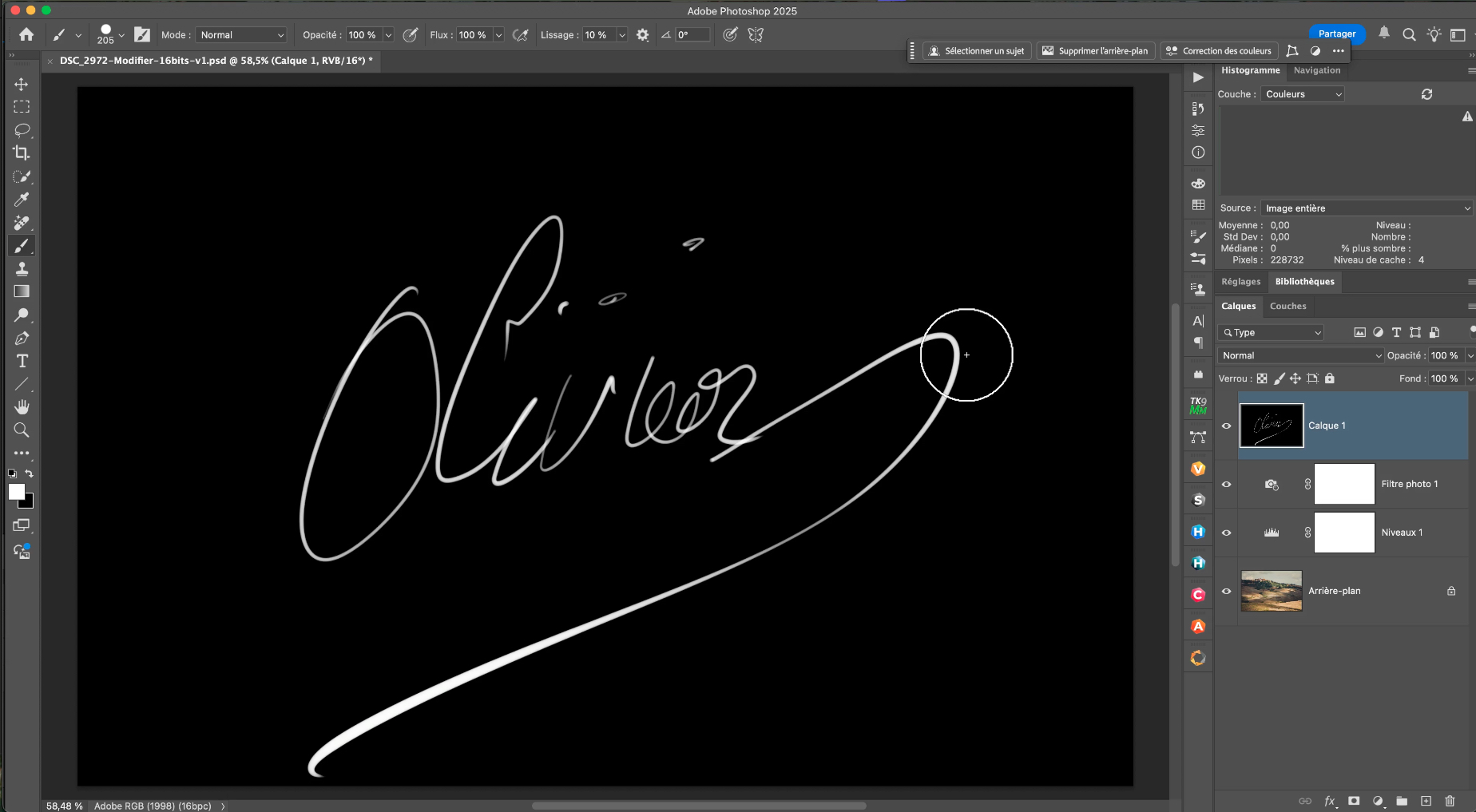Select the Brush tool in toolbar
The width and height of the screenshot is (1476, 812).
coord(22,246)
